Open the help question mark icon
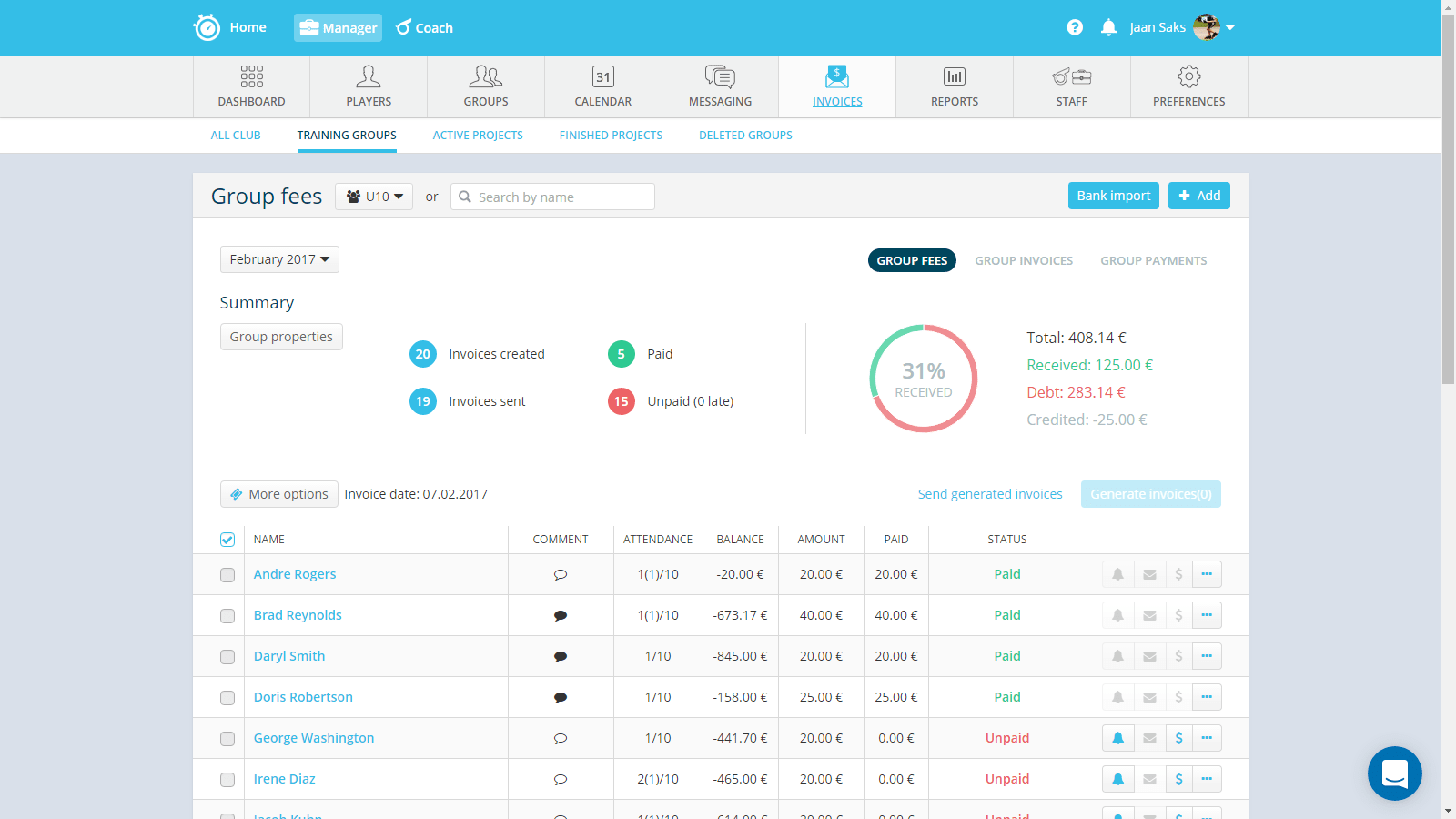This screenshot has width=1456, height=819. click(1075, 27)
